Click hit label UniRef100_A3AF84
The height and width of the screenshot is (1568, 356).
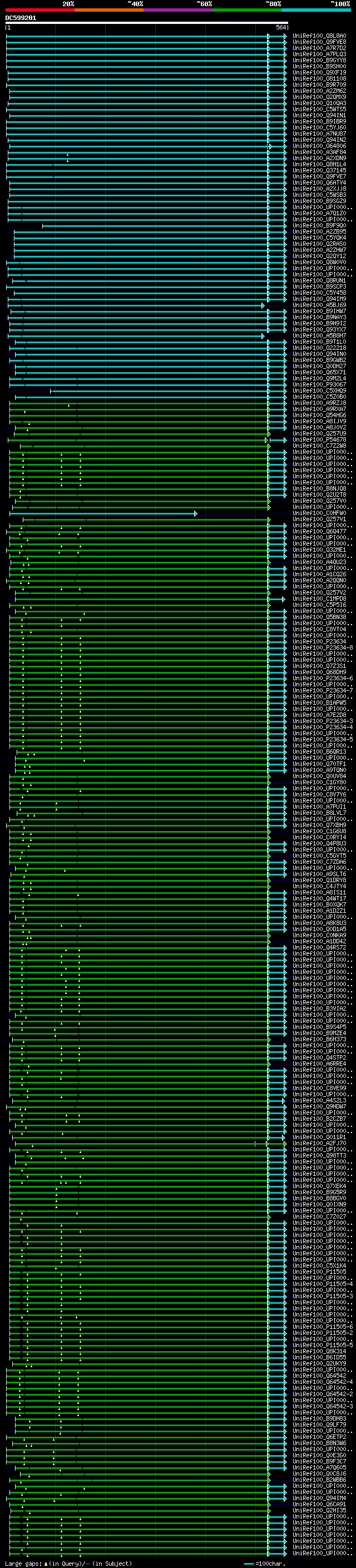(319, 152)
